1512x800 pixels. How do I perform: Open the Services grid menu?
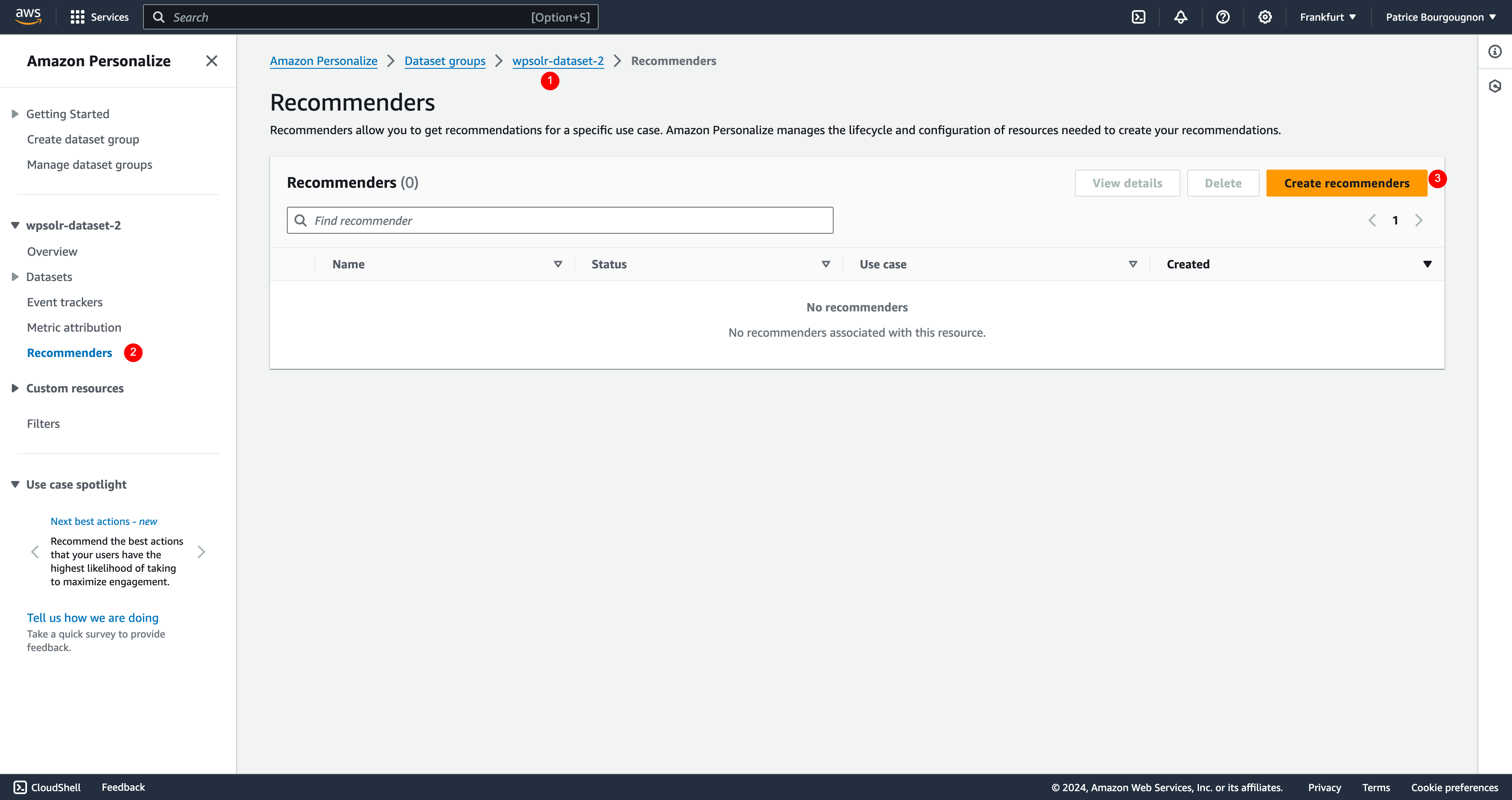tap(99, 17)
